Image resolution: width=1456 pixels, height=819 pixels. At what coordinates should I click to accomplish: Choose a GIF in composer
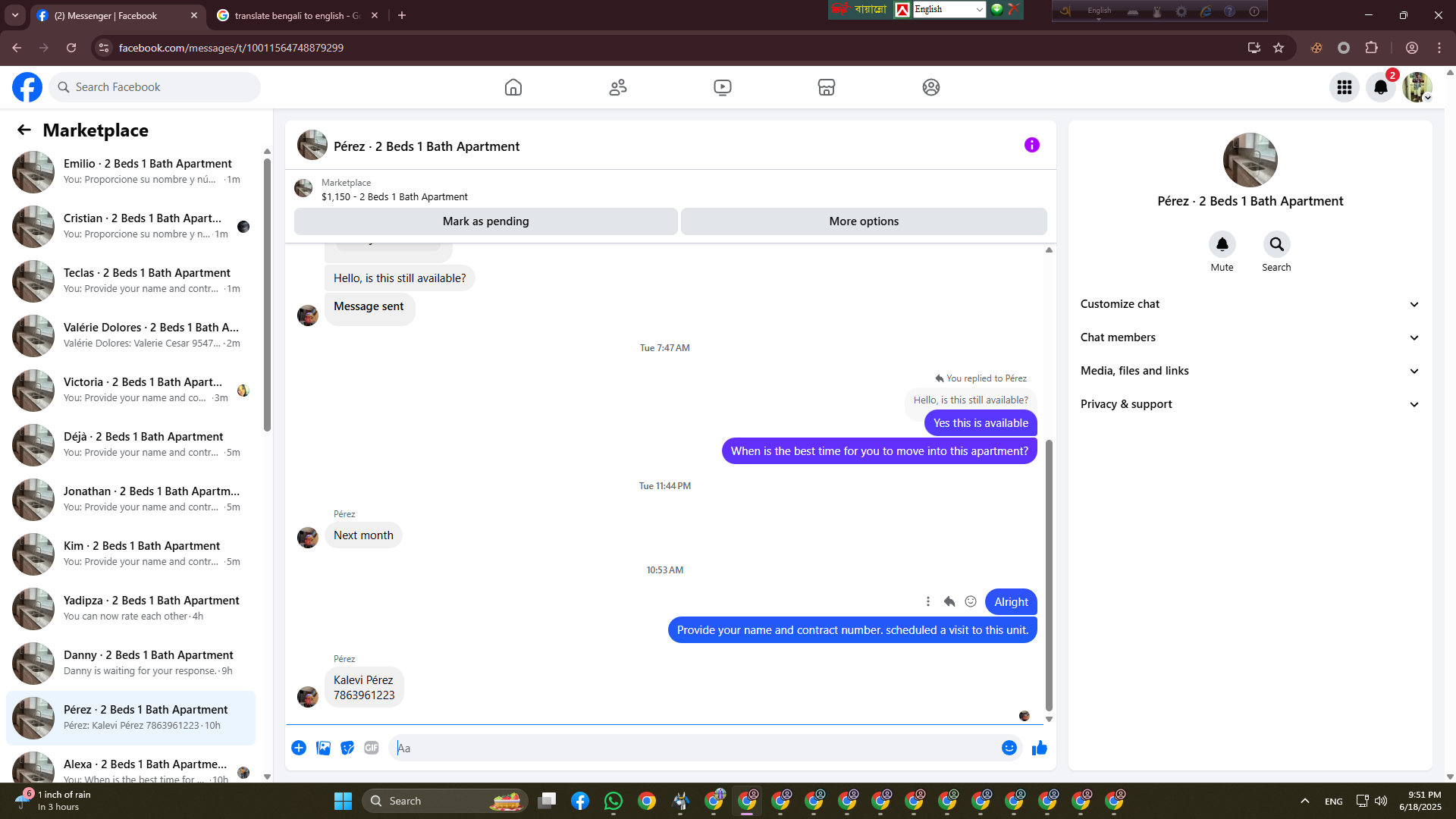[372, 748]
